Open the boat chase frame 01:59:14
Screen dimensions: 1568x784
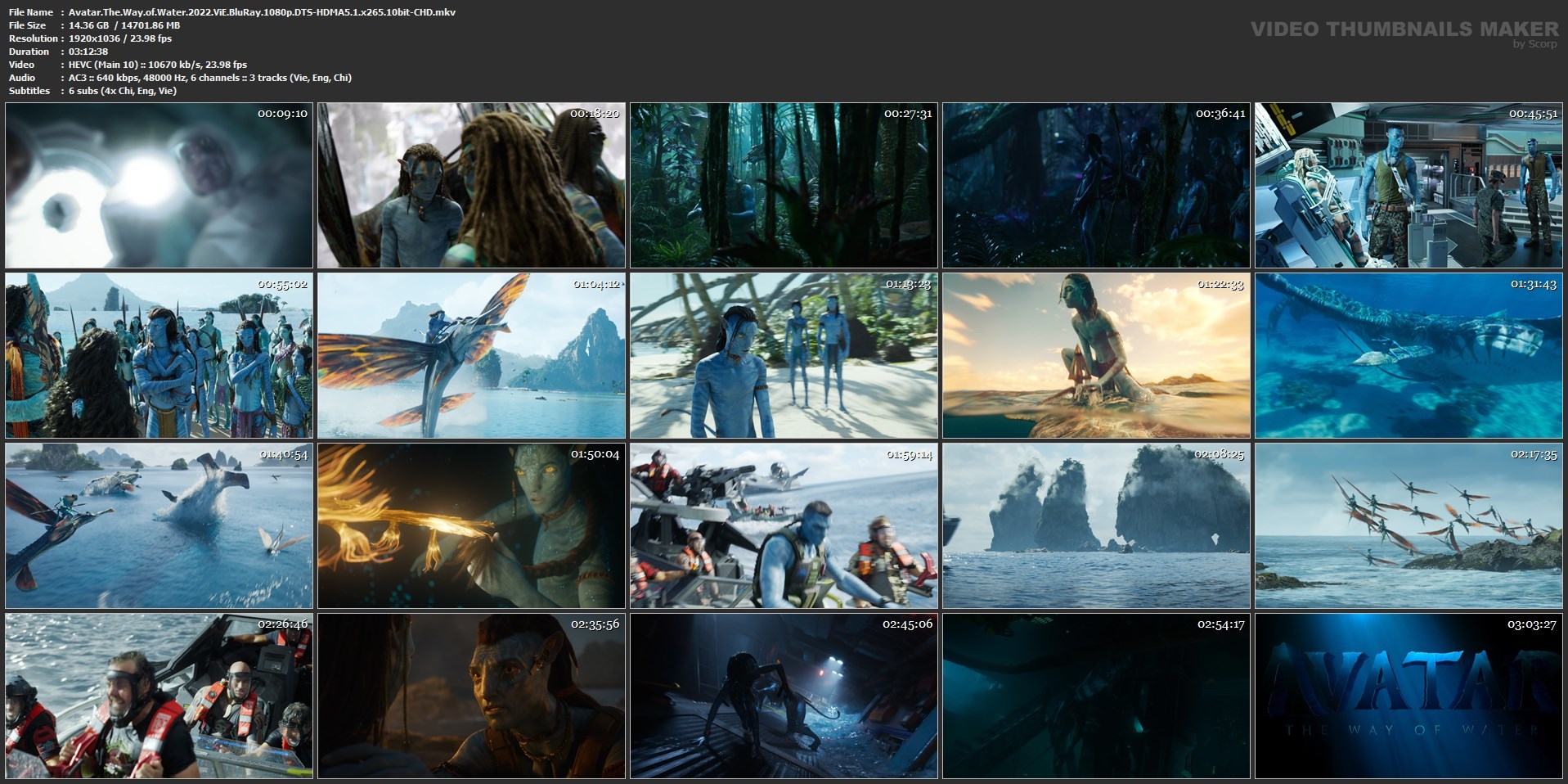pyautogui.click(x=784, y=526)
